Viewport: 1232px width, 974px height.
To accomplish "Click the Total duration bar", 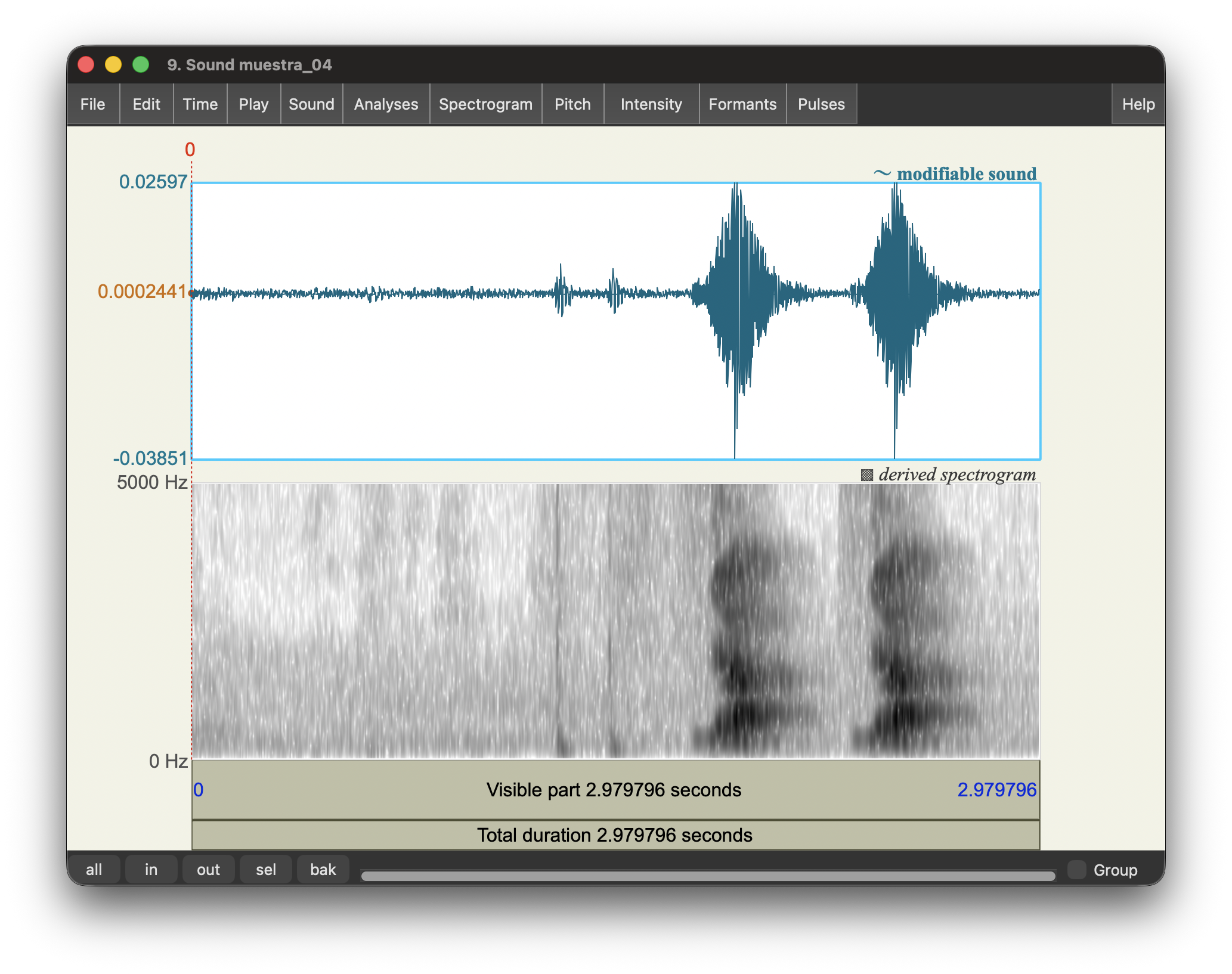I will [x=614, y=835].
